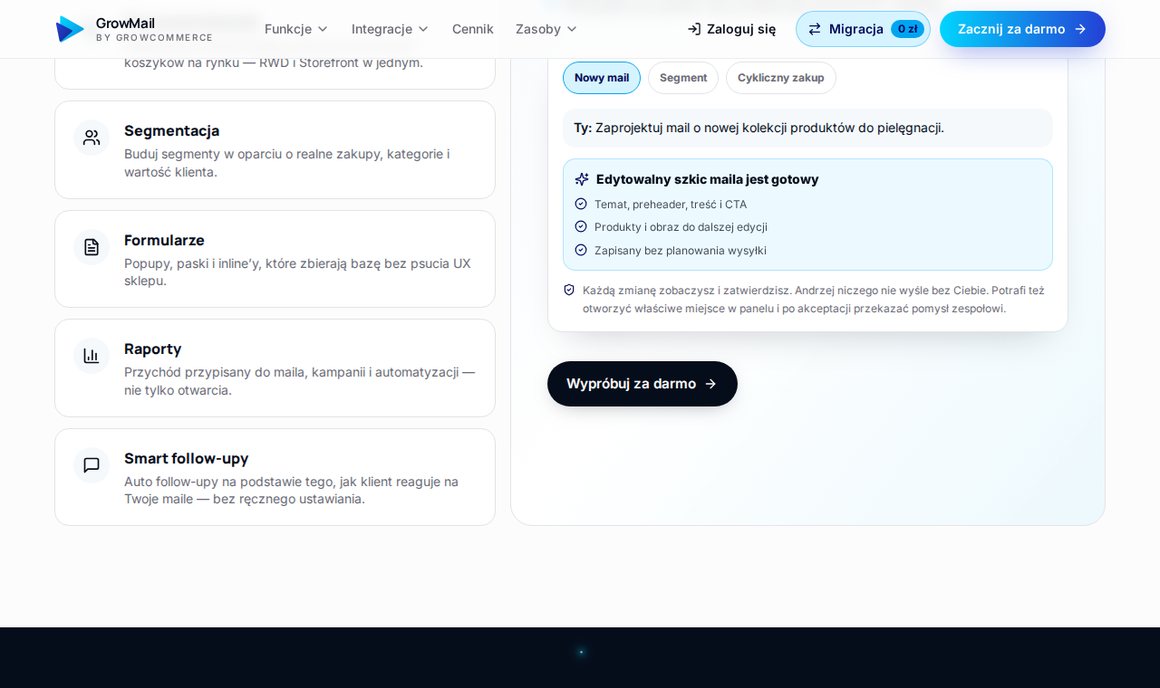Expand the Integracje menu chevron
Image resolution: width=1160 pixels, height=688 pixels.
pyautogui.click(x=423, y=29)
